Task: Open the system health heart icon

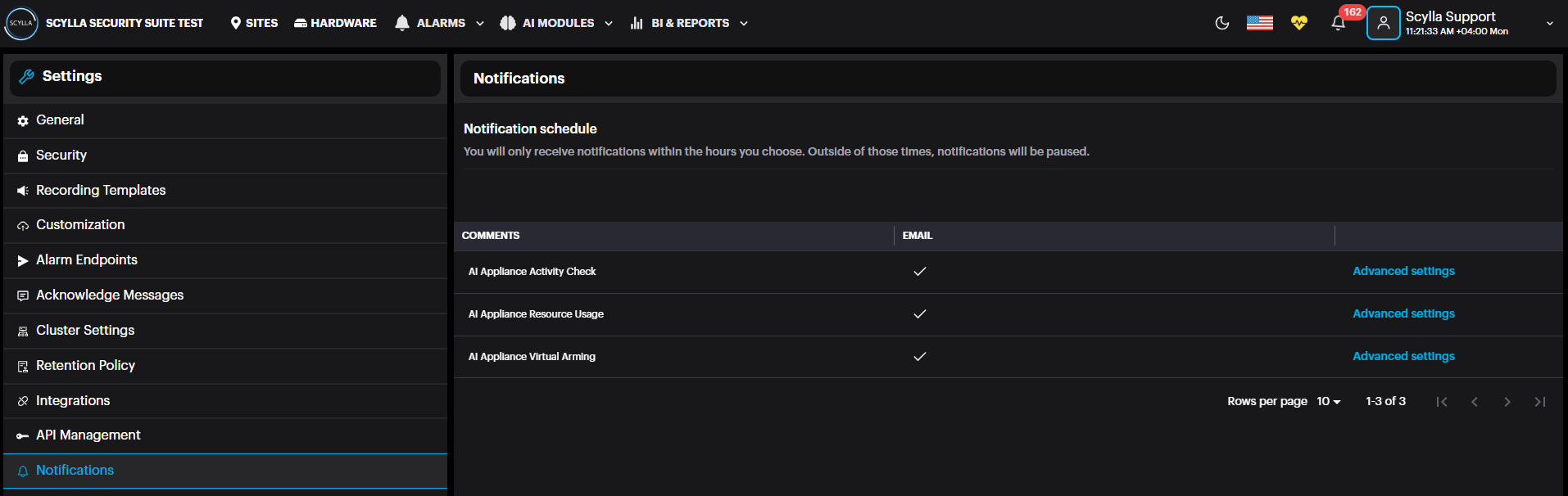Action: (1298, 23)
